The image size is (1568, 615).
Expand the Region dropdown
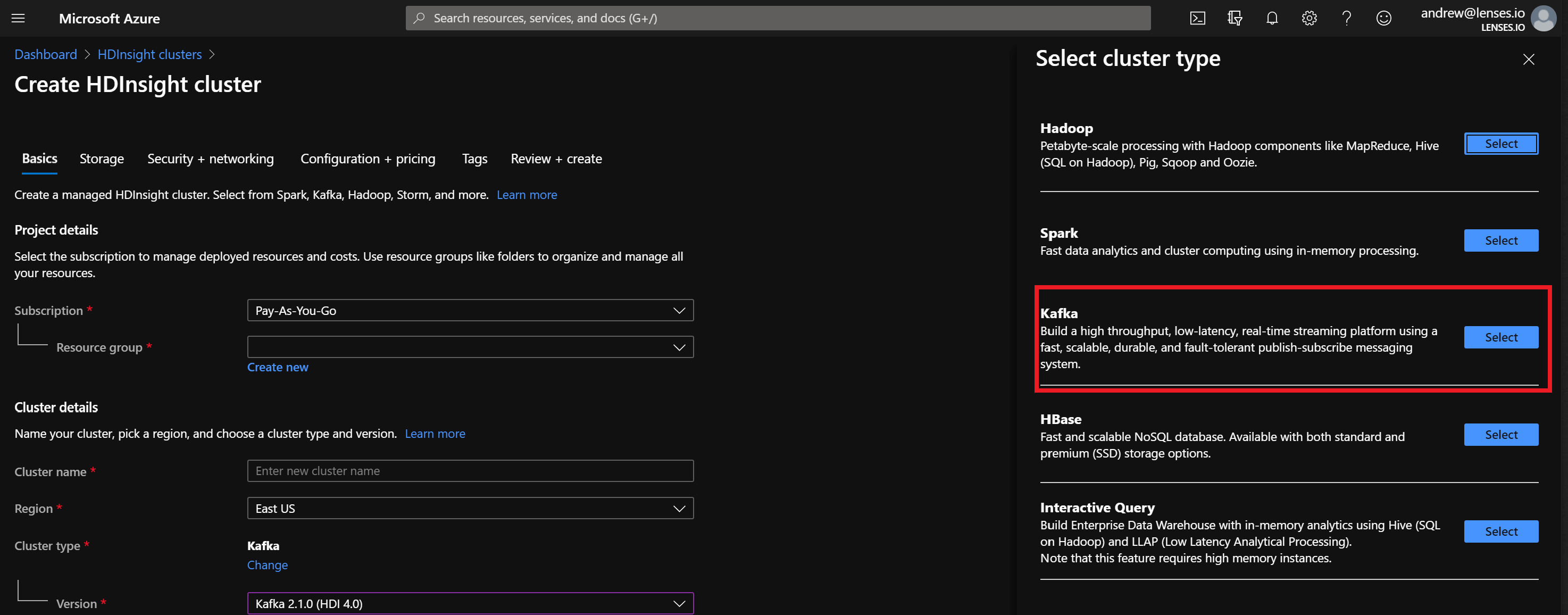pos(470,509)
